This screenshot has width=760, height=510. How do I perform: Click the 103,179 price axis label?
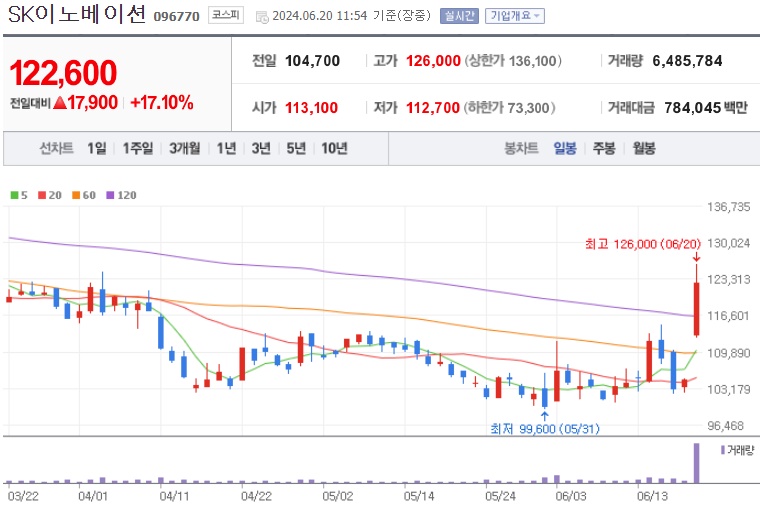pyautogui.click(x=728, y=389)
